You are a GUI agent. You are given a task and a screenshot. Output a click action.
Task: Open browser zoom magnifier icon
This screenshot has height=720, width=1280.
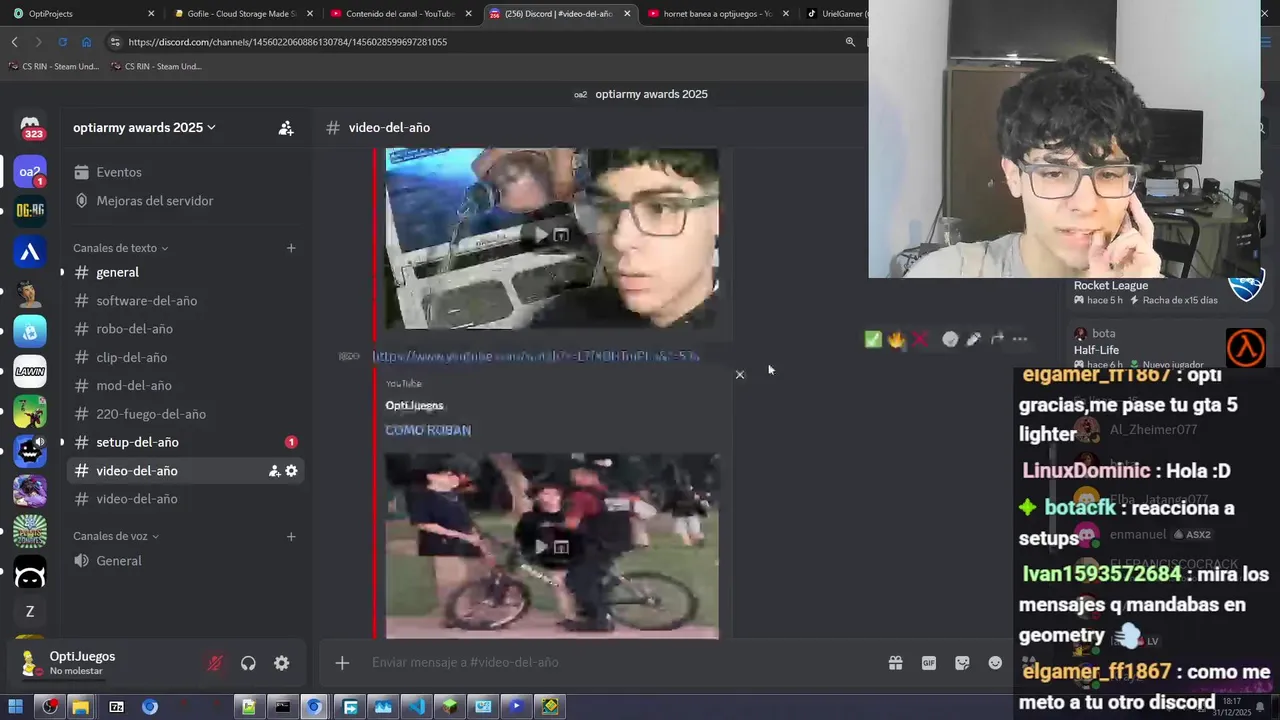(x=850, y=42)
